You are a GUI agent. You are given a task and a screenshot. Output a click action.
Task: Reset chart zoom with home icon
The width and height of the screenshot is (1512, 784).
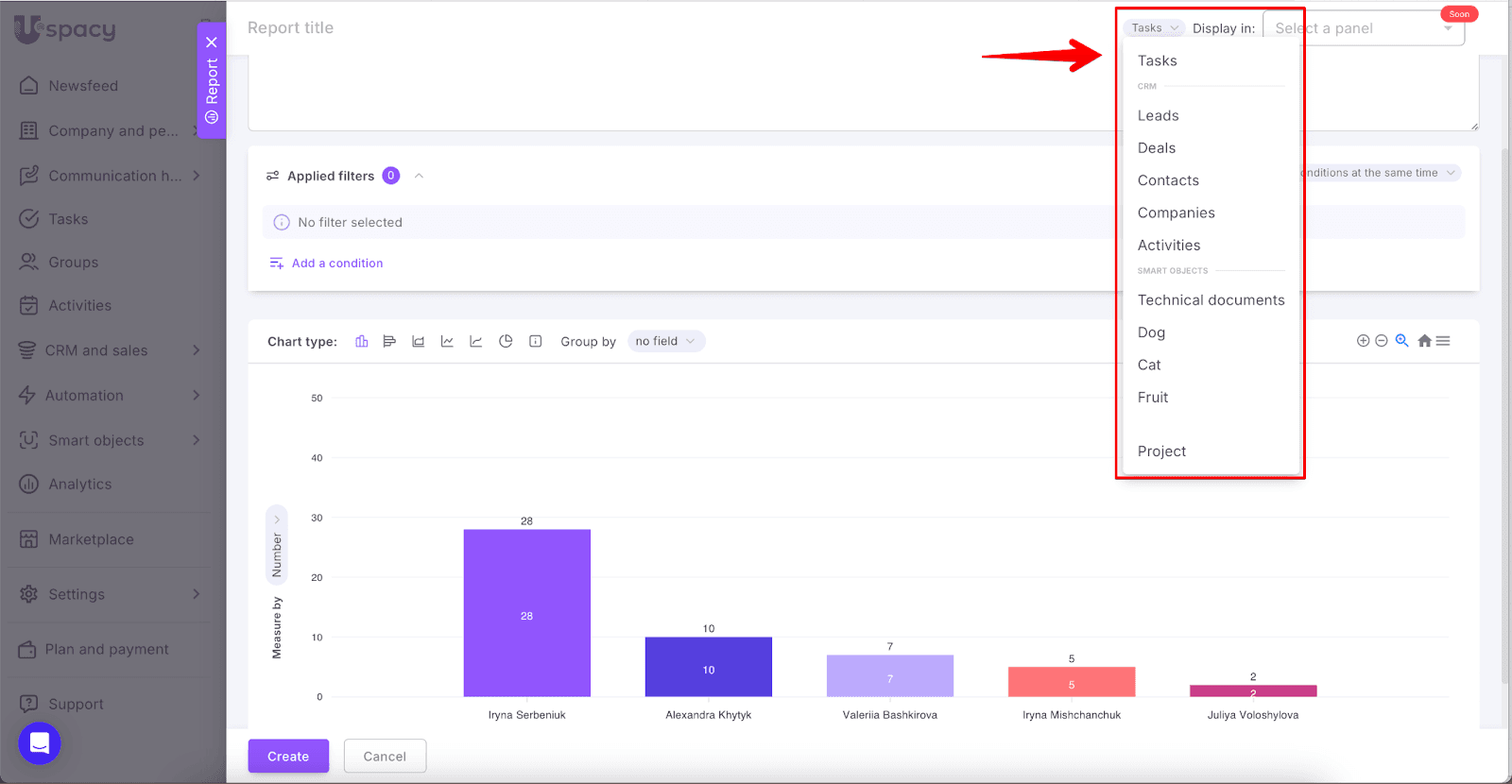(1424, 341)
